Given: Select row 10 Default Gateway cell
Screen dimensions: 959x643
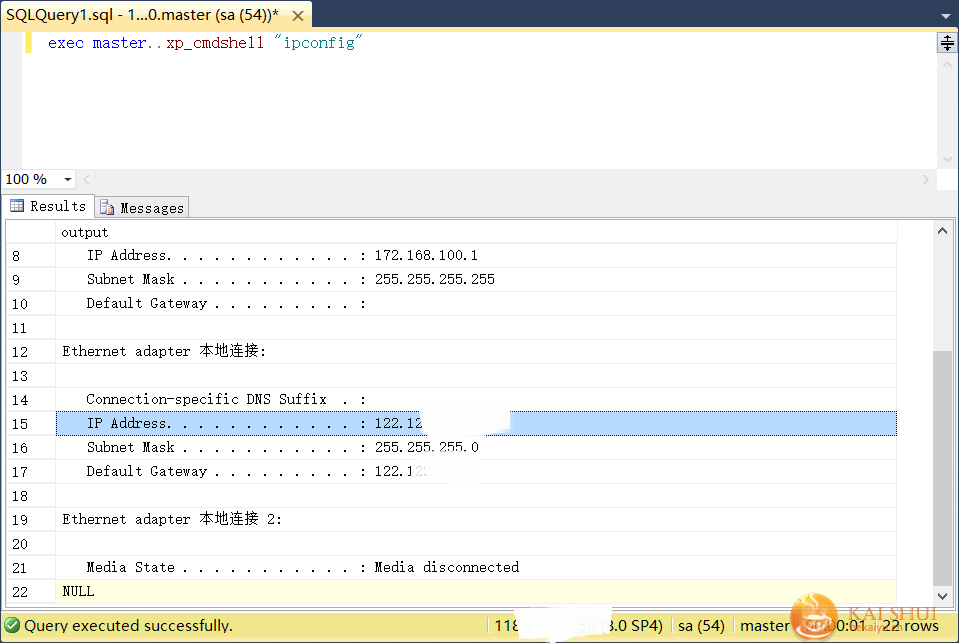Looking at the screenshot, I should (476, 303).
